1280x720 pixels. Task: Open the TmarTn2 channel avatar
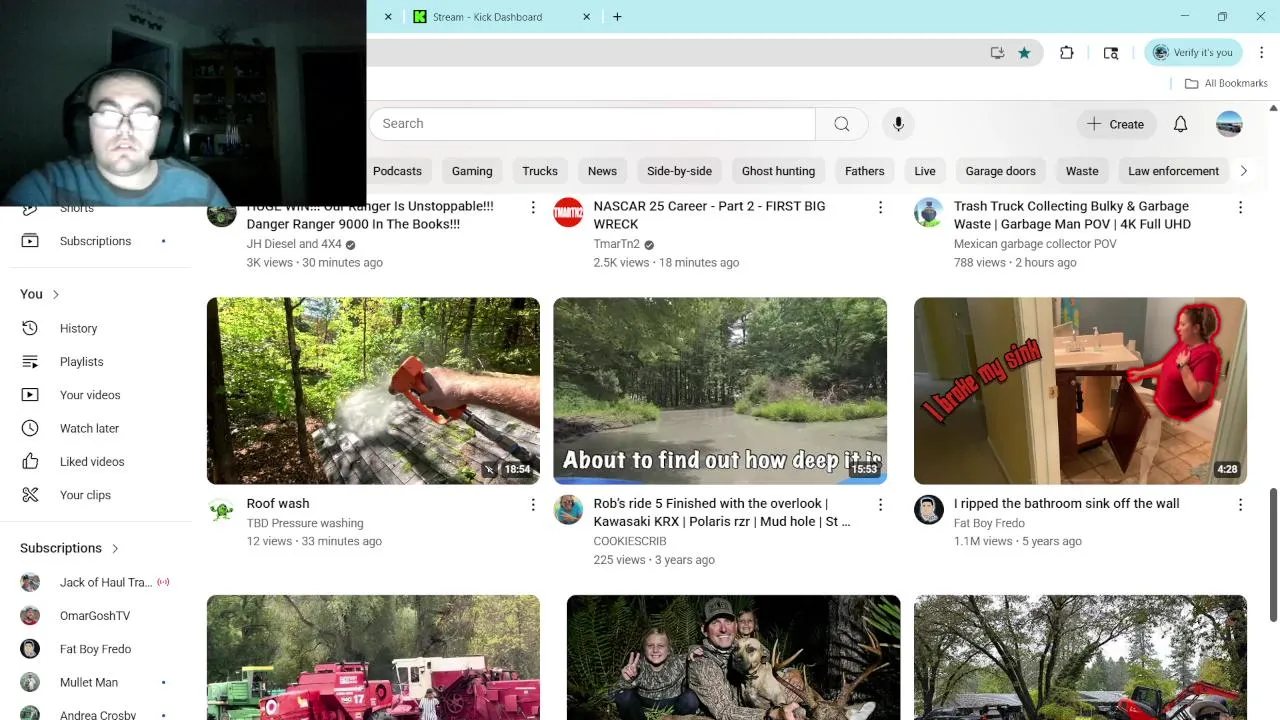pos(568,212)
